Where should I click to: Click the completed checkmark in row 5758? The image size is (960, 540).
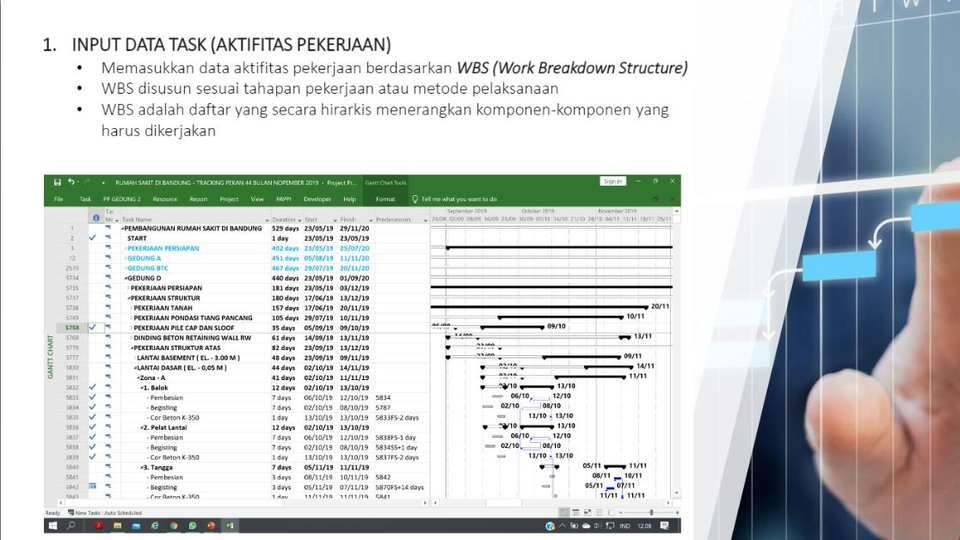coord(92,328)
